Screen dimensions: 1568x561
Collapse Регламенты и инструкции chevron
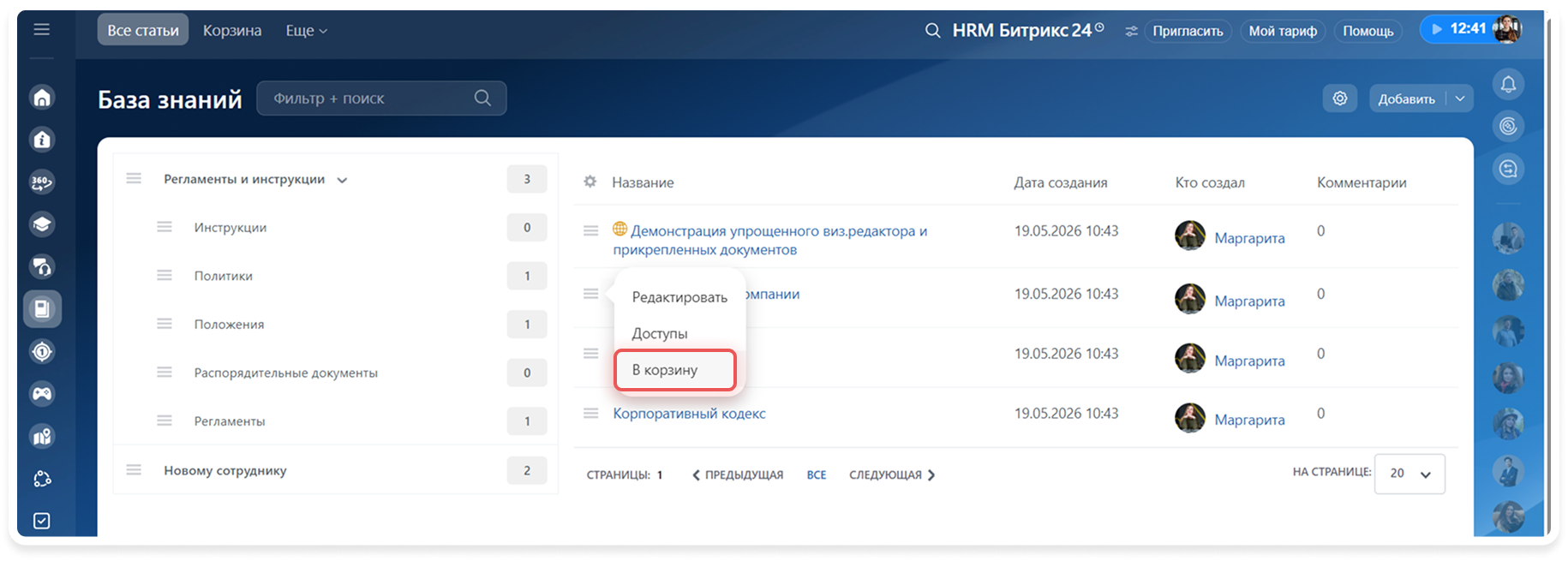[x=342, y=180]
